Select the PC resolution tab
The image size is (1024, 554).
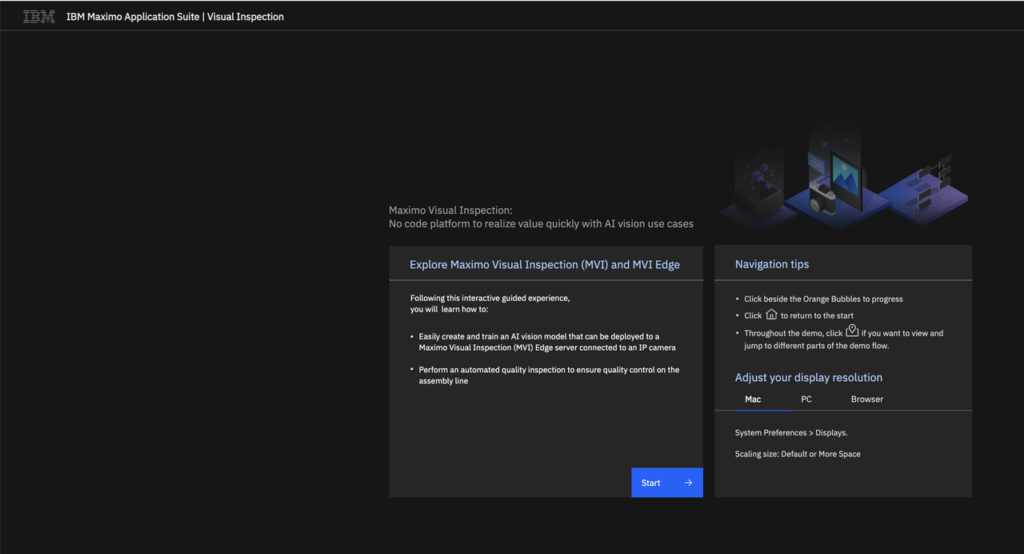tap(806, 399)
